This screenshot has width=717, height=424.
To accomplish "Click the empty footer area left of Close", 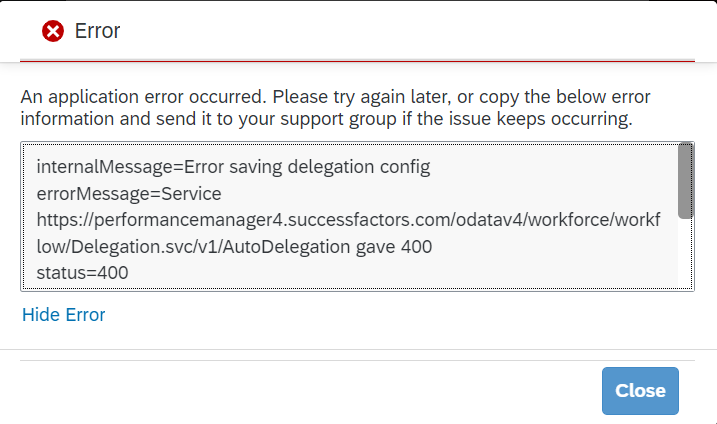I will click(311, 391).
